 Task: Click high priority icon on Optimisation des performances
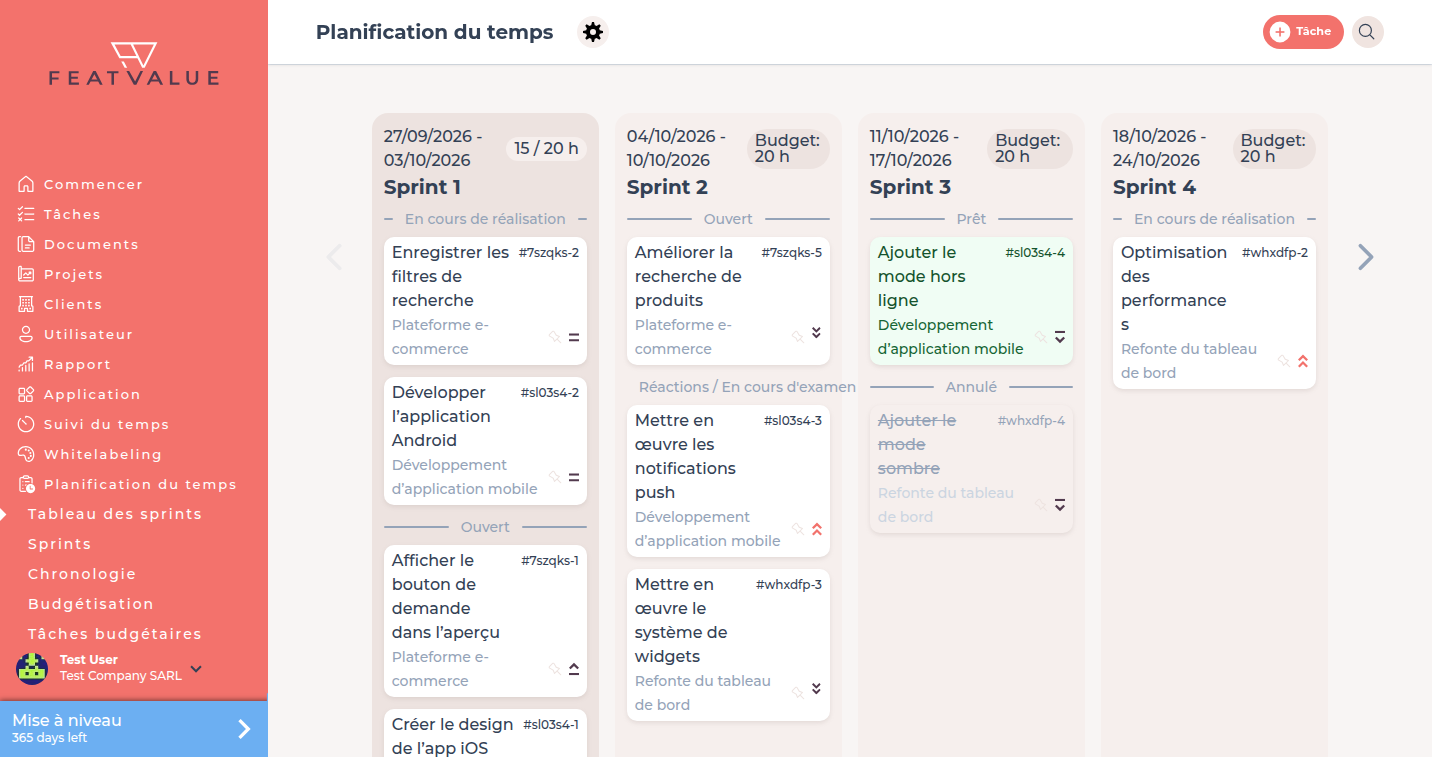(x=1303, y=361)
